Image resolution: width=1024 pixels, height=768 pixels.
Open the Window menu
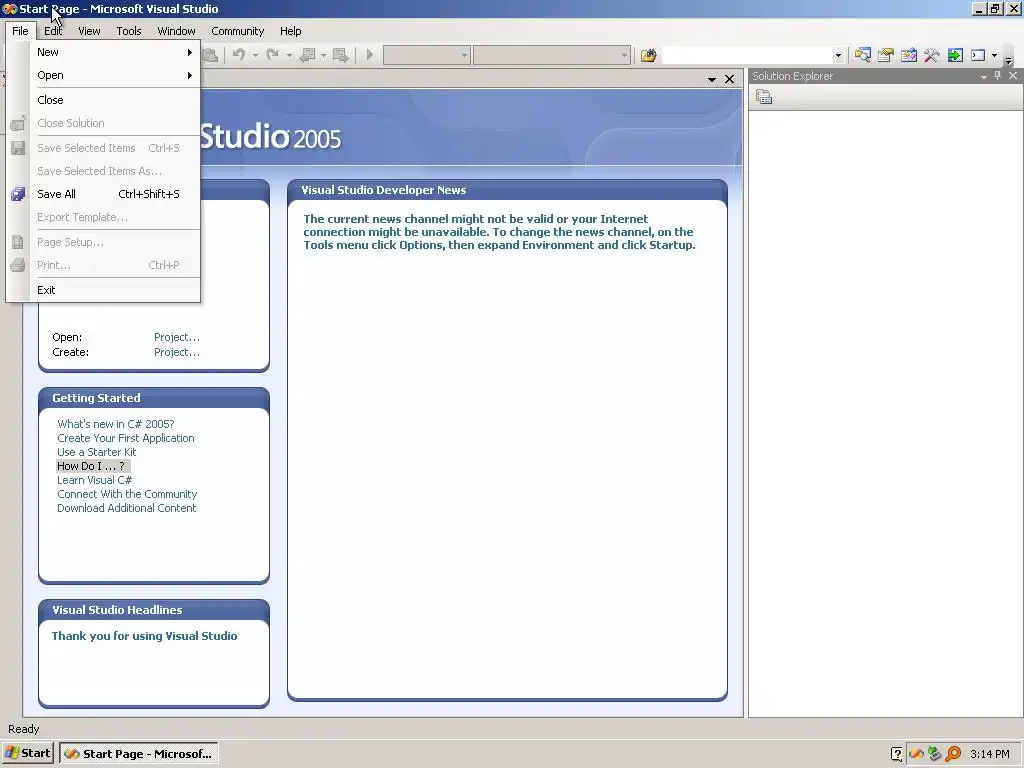[176, 31]
